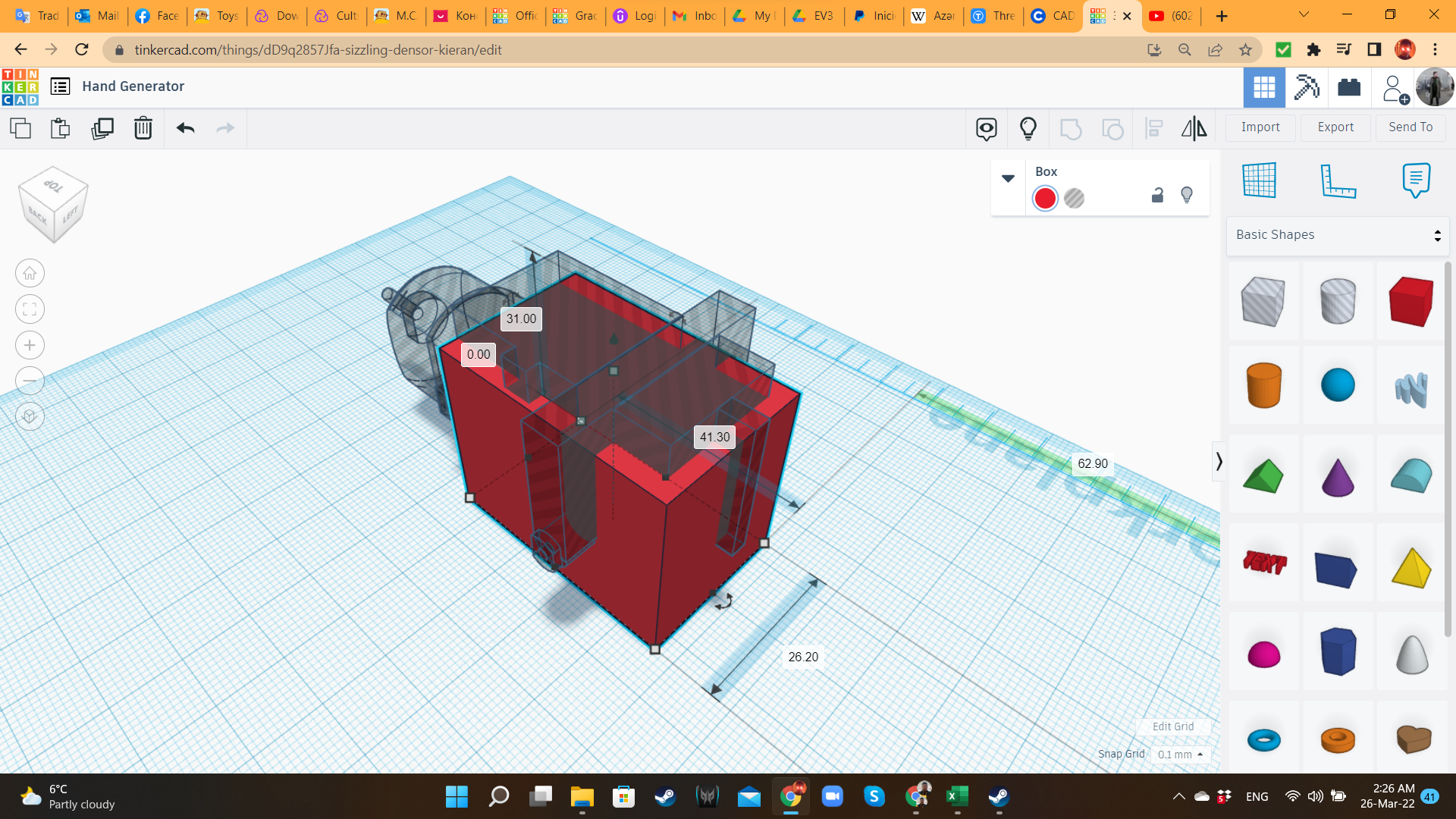The width and height of the screenshot is (1456, 819).
Task: Open the Notes tool
Action: click(1416, 180)
